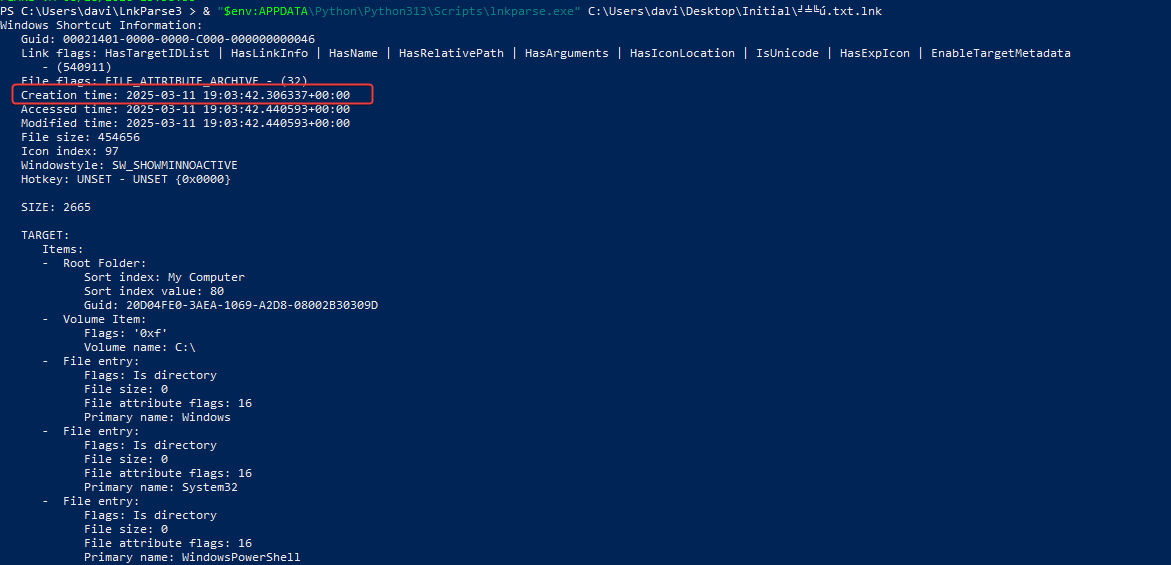Click the Volume Item entry

click(x=104, y=319)
